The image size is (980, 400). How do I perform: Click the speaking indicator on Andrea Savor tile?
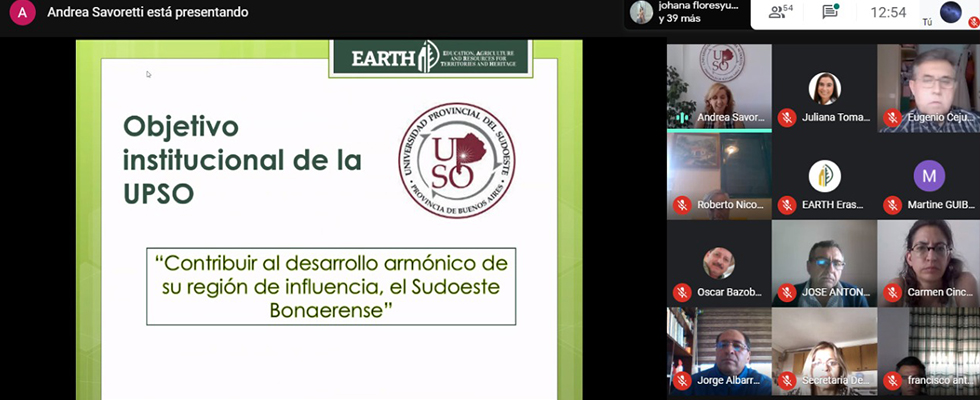(682, 117)
